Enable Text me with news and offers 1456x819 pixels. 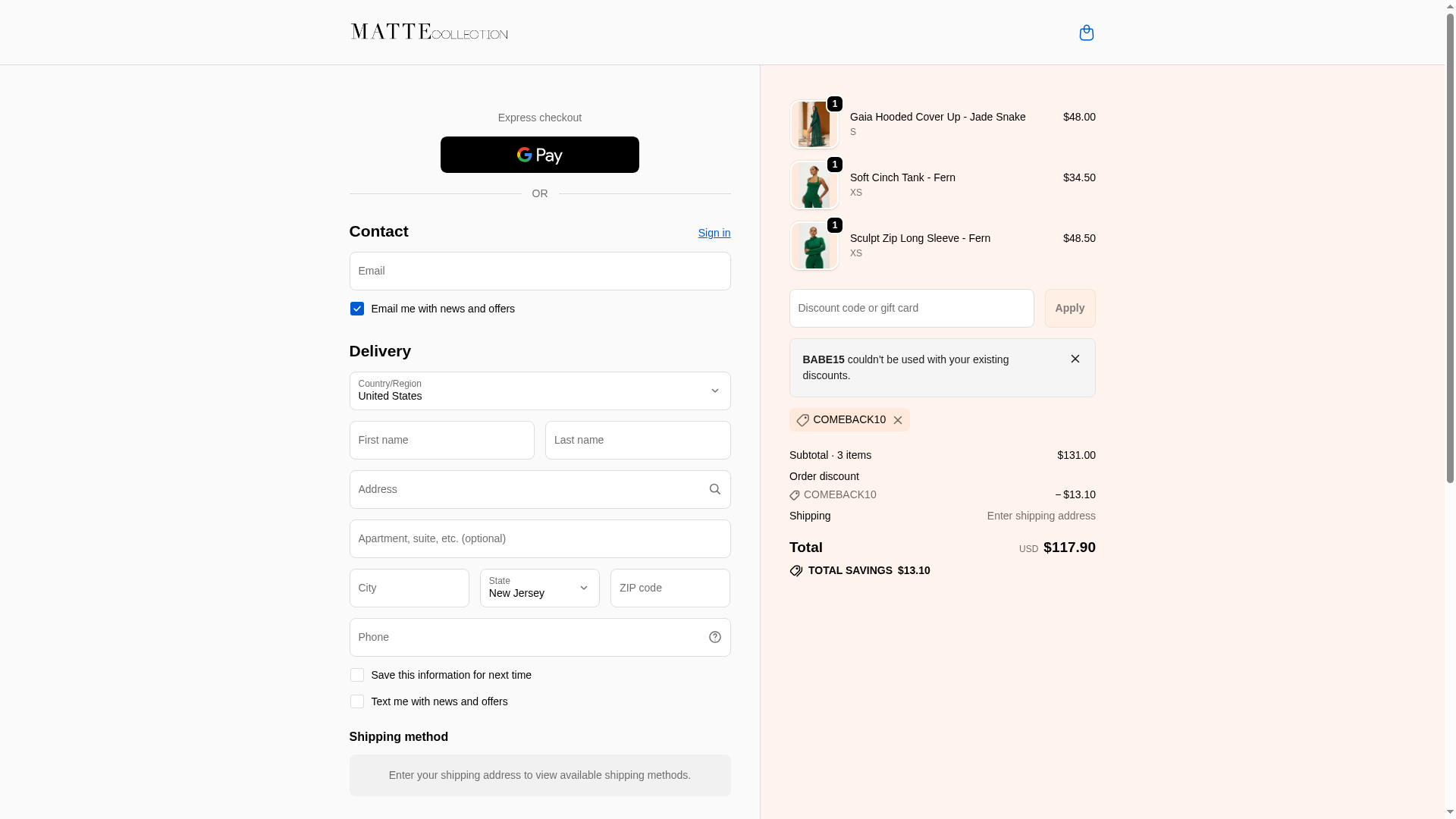click(x=357, y=701)
